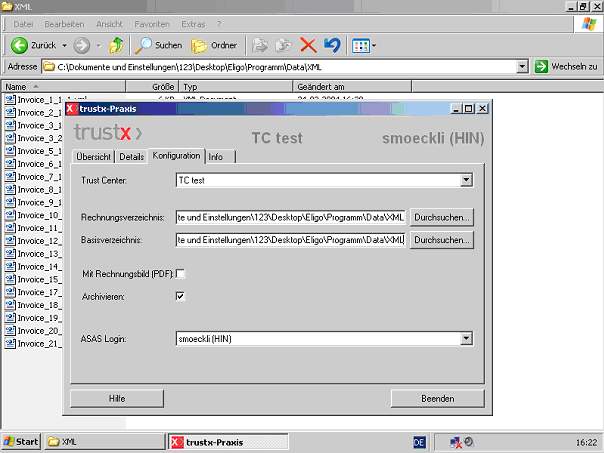Click the folder Up icon in toolbar

click(117, 45)
